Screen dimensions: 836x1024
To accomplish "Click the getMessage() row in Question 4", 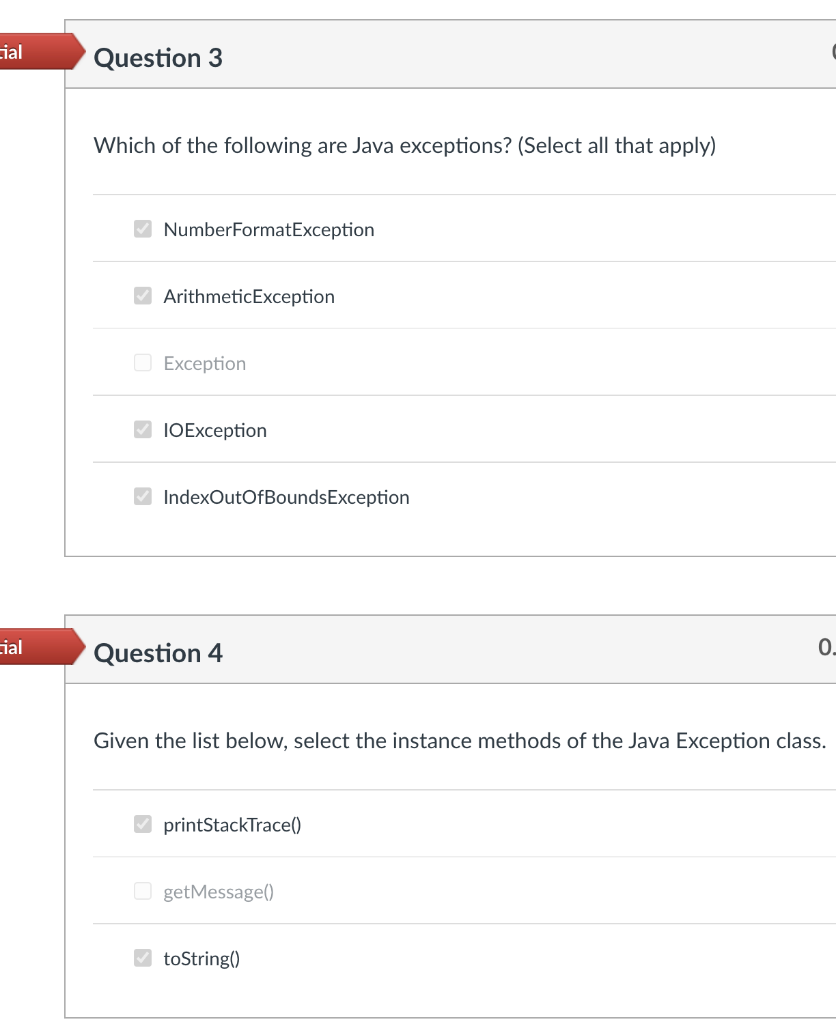I will [x=450, y=891].
